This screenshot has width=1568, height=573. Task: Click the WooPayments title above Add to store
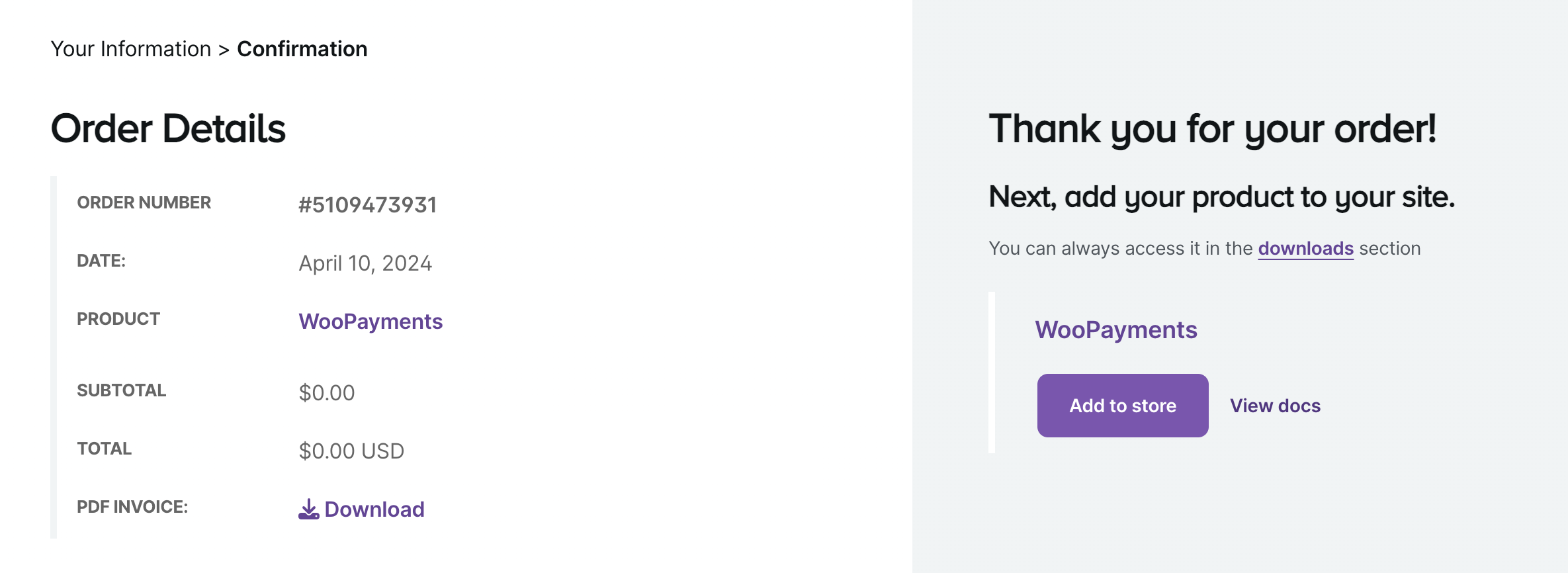click(1115, 330)
